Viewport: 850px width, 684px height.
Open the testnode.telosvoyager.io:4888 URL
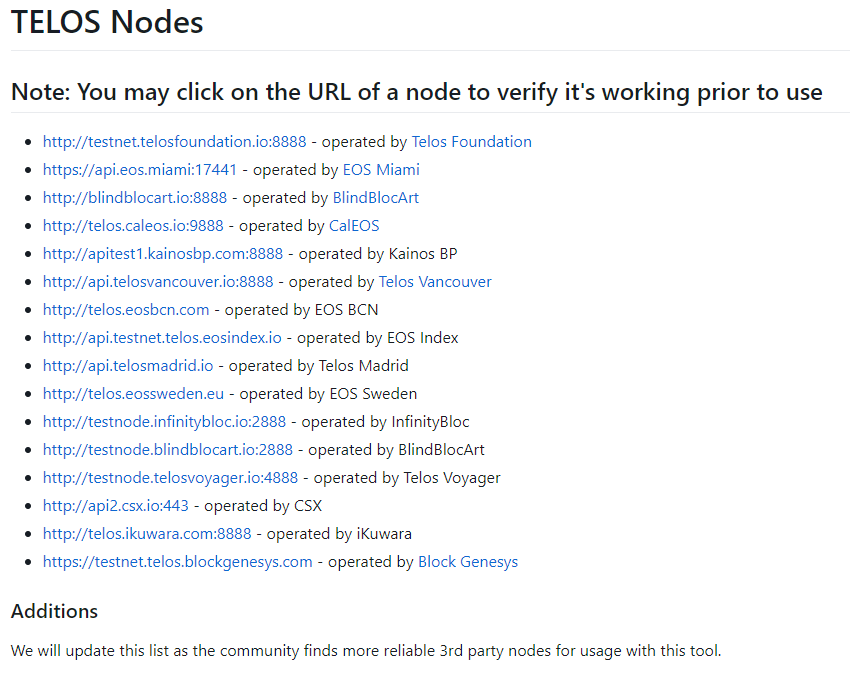(x=170, y=478)
